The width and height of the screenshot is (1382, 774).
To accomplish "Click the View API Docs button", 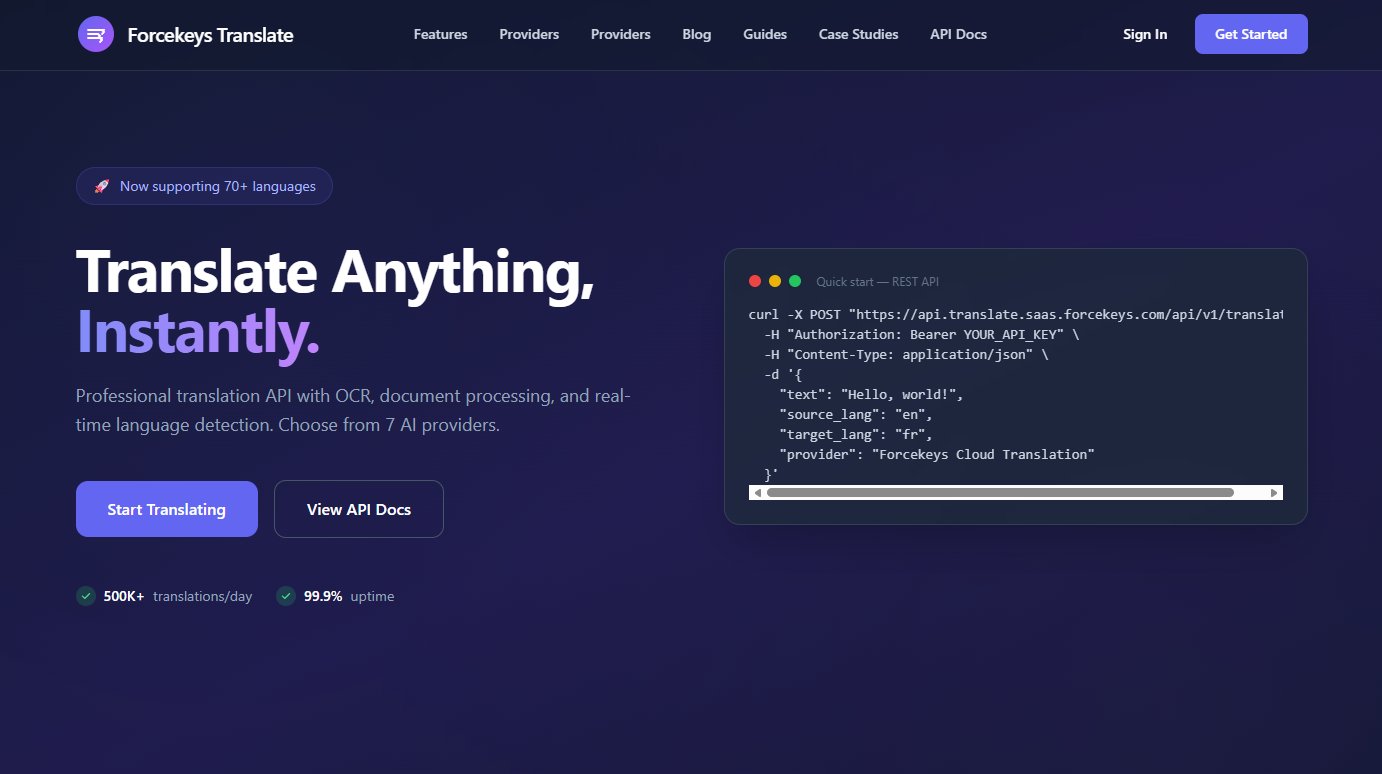I will tap(359, 509).
